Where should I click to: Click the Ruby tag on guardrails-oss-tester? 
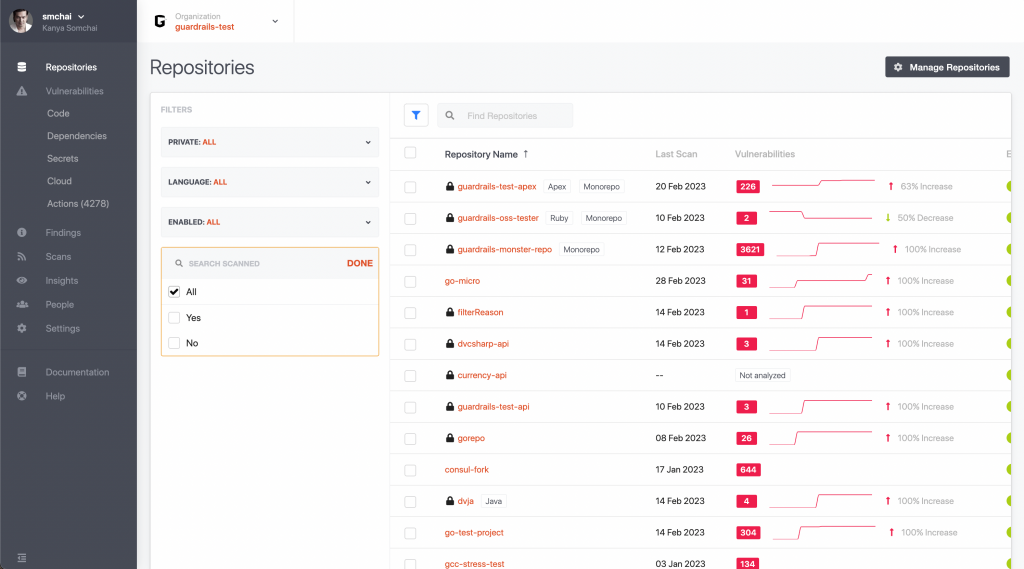click(559, 218)
